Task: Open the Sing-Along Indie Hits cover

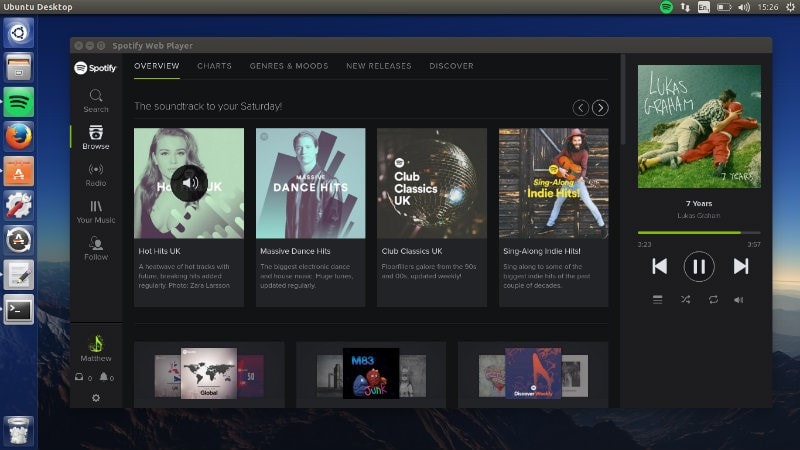Action: click(554, 183)
